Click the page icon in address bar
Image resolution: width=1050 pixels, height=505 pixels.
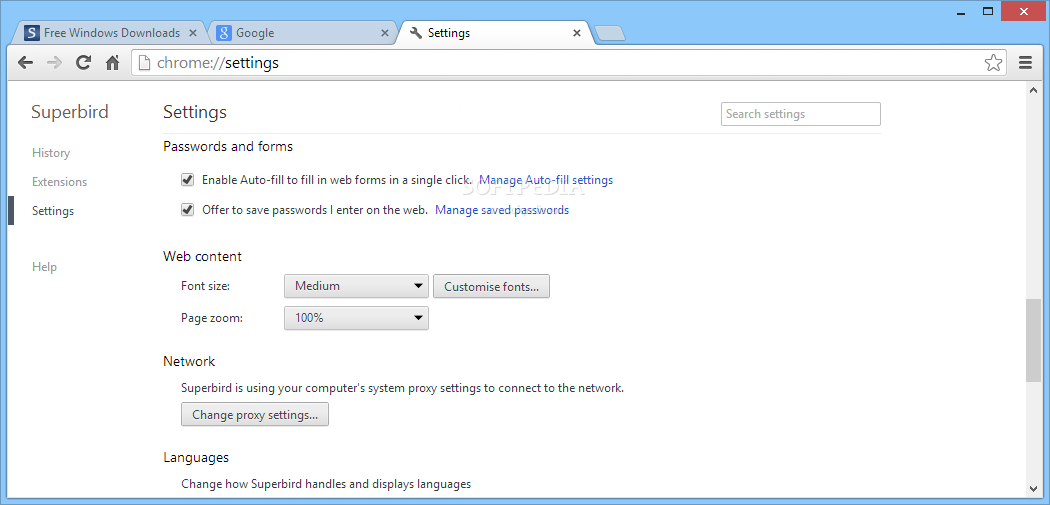(x=144, y=63)
